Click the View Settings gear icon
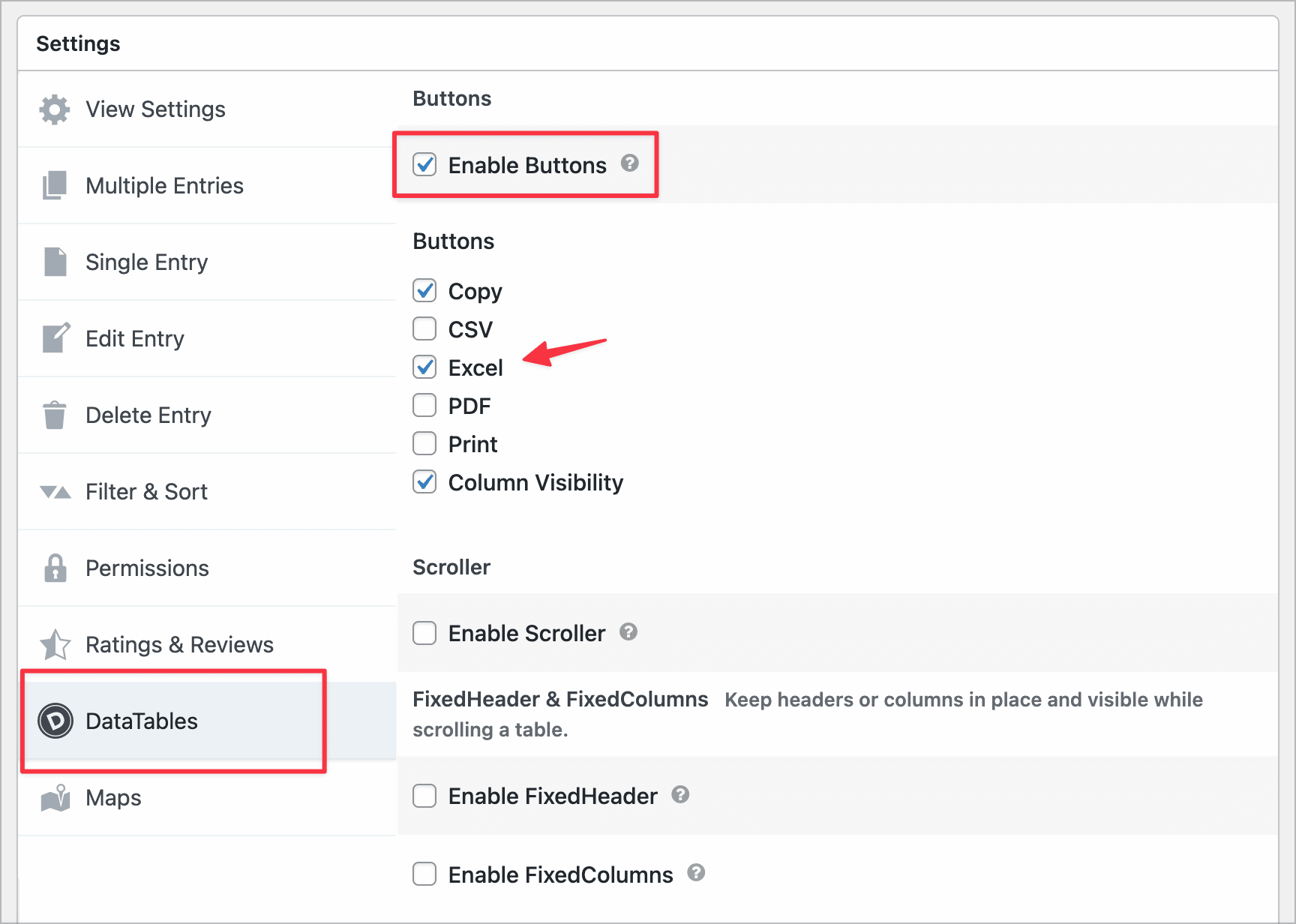 pos(55,109)
